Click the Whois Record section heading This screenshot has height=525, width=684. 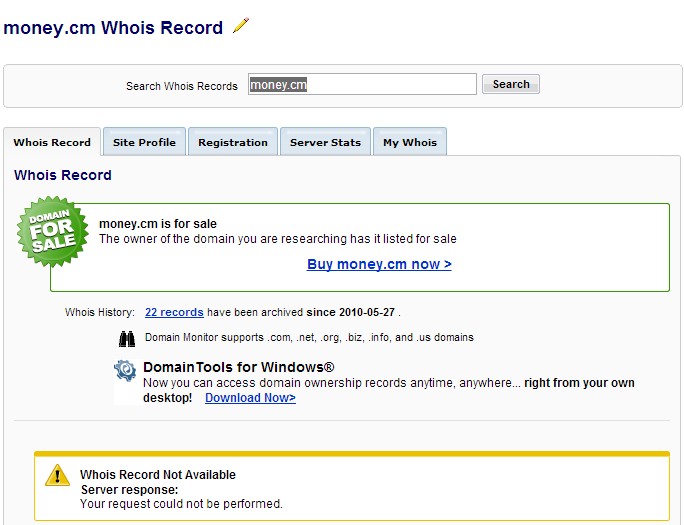63,175
